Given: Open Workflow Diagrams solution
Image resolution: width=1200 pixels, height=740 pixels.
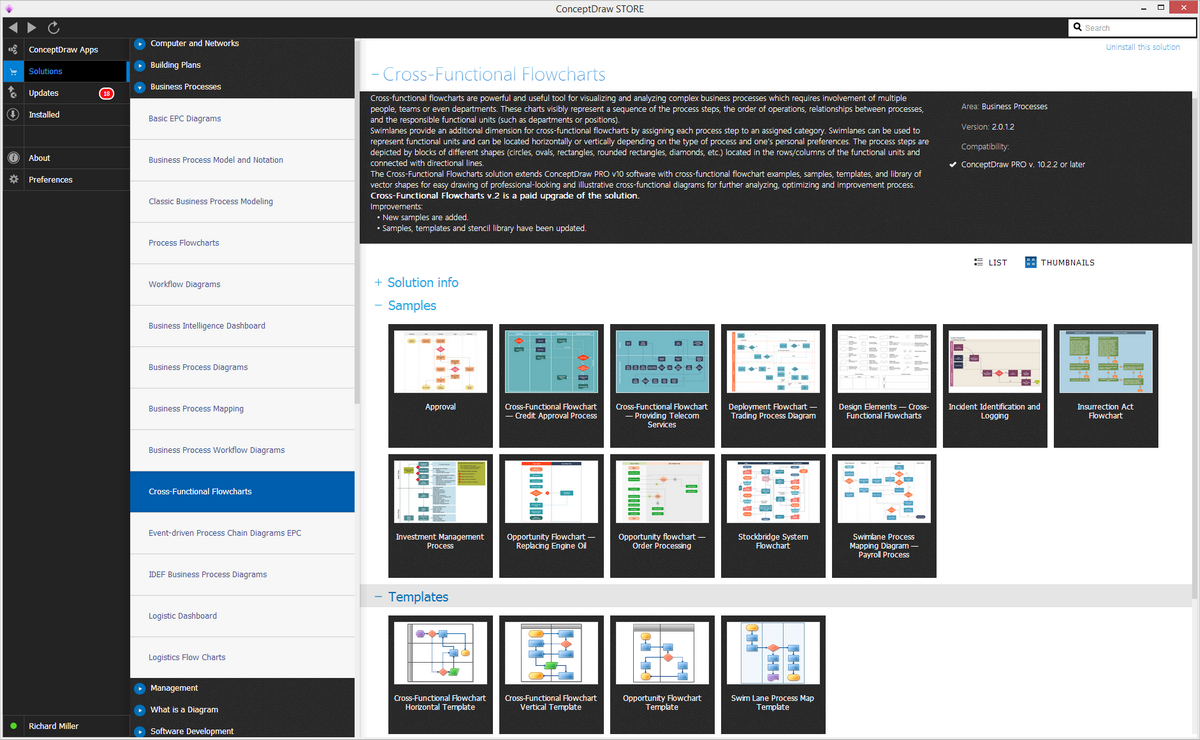Looking at the screenshot, I should (242, 285).
